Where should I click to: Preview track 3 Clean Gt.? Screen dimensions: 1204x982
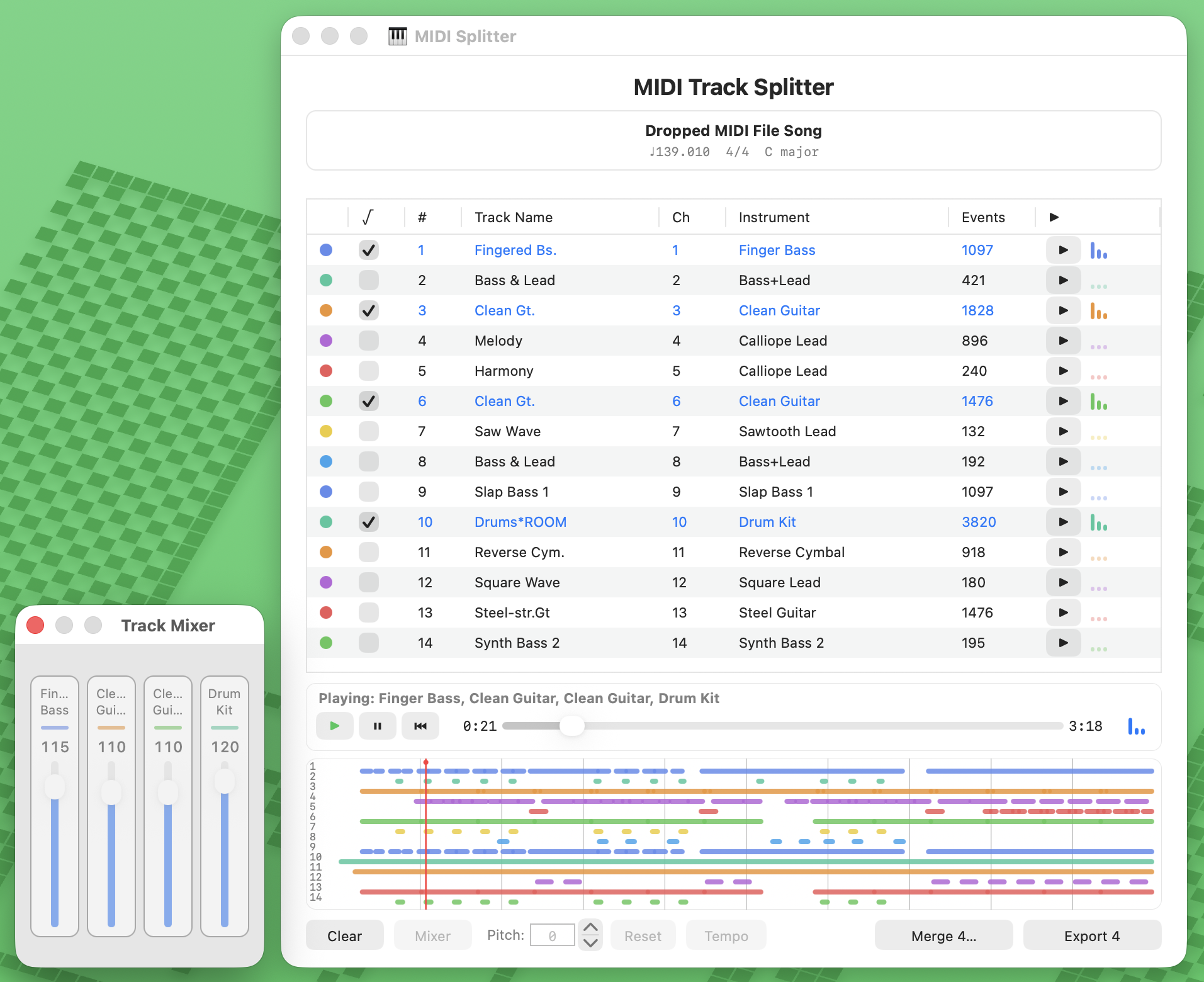point(1063,310)
